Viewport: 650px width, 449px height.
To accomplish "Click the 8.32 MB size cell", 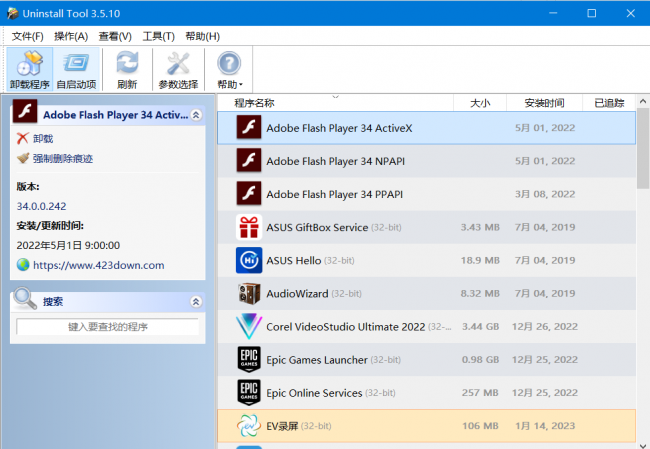I will click(x=480, y=294).
